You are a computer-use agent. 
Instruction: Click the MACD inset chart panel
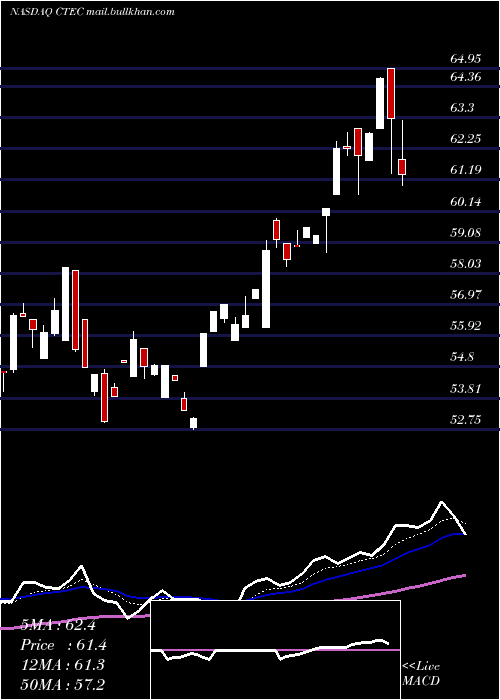(x=275, y=650)
